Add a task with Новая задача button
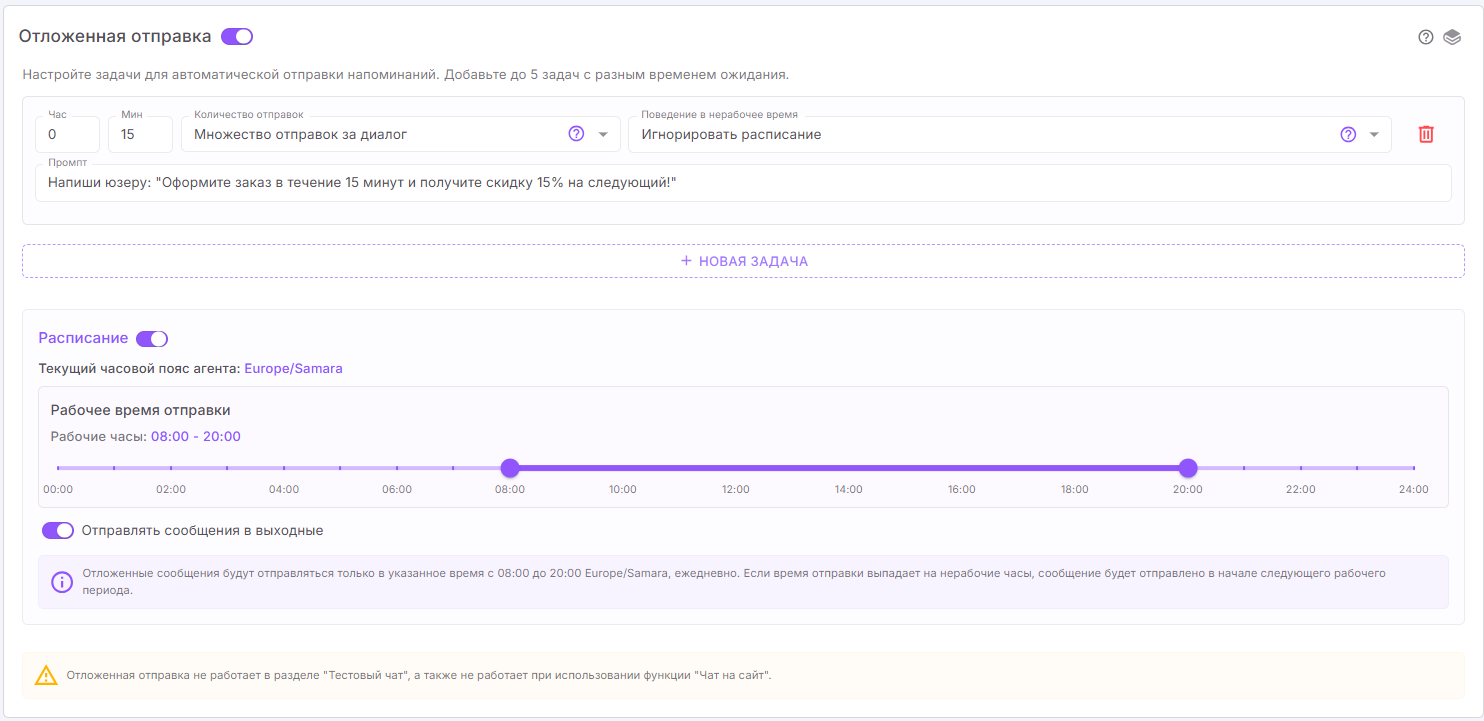The width and height of the screenshot is (1484, 721). (743, 261)
